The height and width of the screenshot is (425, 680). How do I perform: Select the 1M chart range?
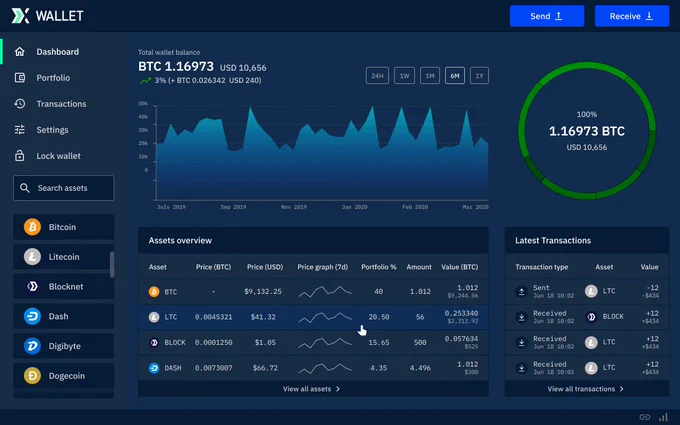click(x=430, y=75)
